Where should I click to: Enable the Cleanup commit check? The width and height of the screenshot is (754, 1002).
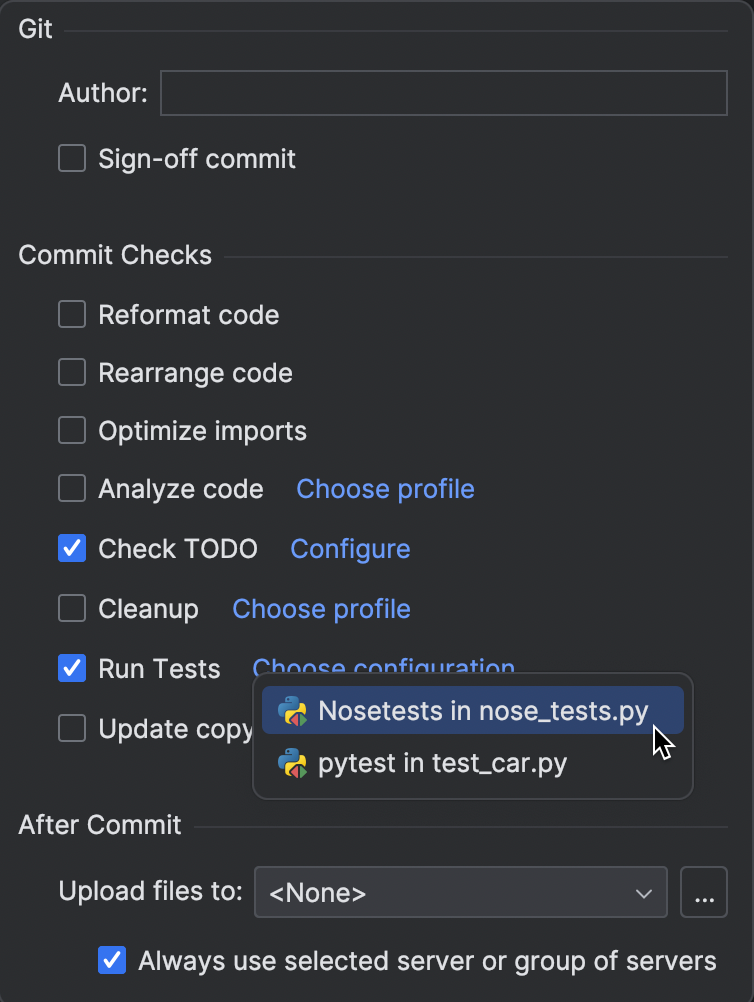pos(71,608)
